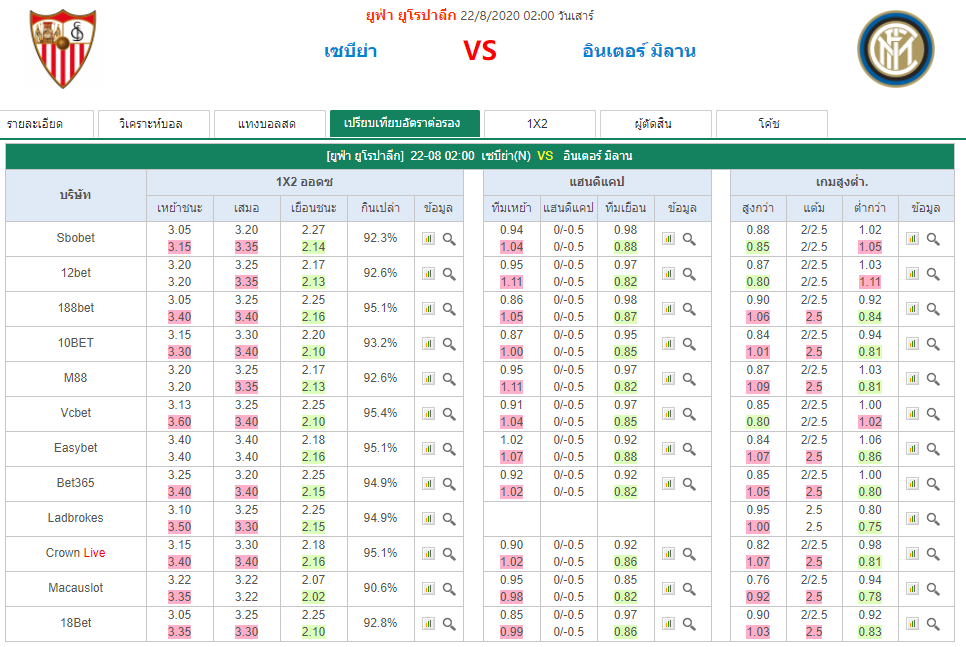Image resolution: width=966 pixels, height=647 pixels.
Task: Click the ยูฟ่า ยูโรปาลีก league title
Action: pos(411,15)
